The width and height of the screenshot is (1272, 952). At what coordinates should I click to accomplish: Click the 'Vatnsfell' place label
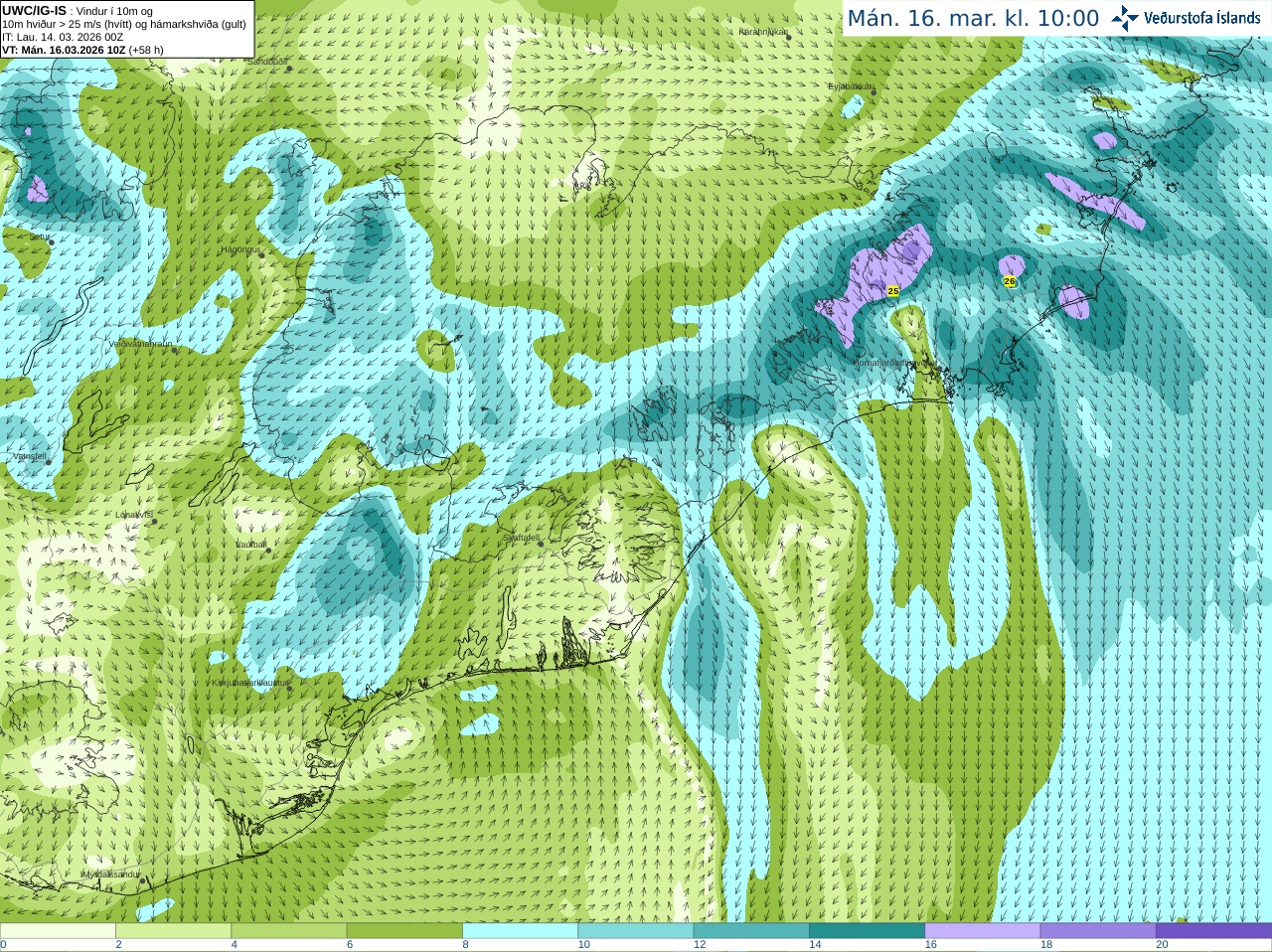30,455
